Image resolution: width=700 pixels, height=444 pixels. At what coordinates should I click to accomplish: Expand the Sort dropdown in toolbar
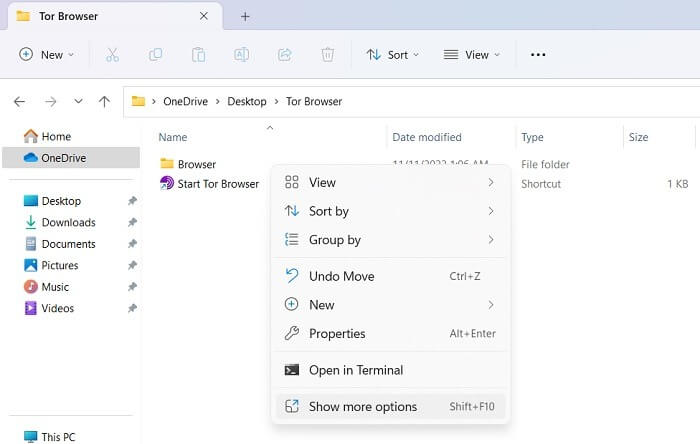(392, 55)
